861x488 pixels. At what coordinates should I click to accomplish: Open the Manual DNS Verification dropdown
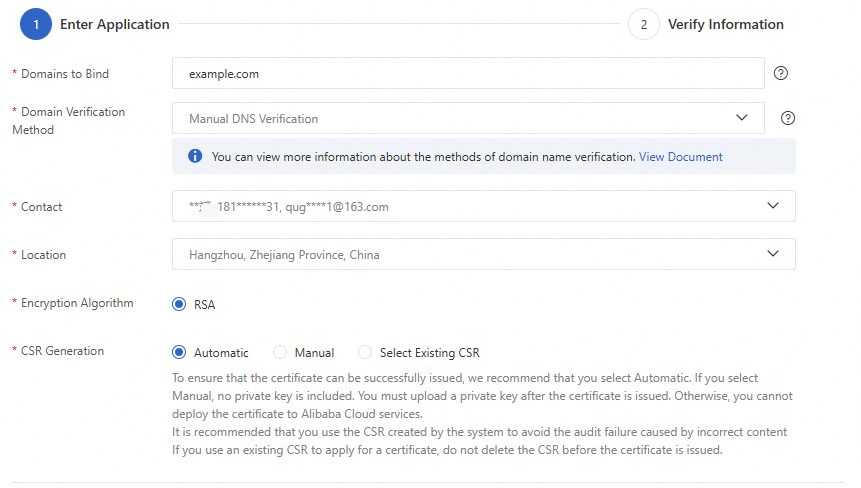[468, 118]
